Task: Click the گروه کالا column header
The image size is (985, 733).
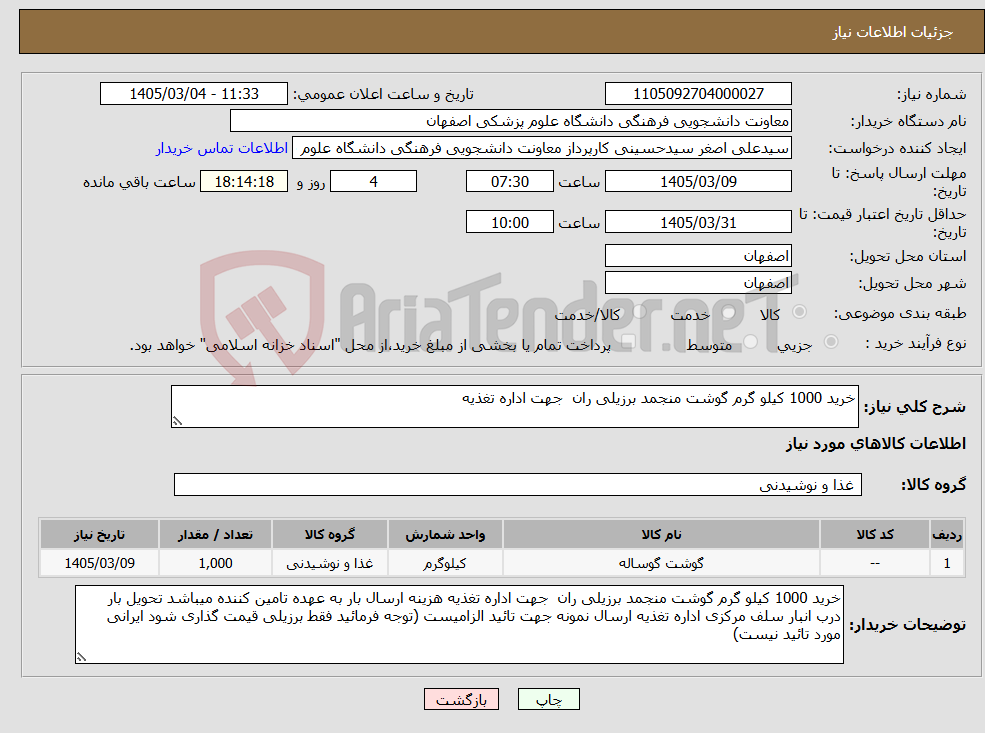Action: (329, 535)
